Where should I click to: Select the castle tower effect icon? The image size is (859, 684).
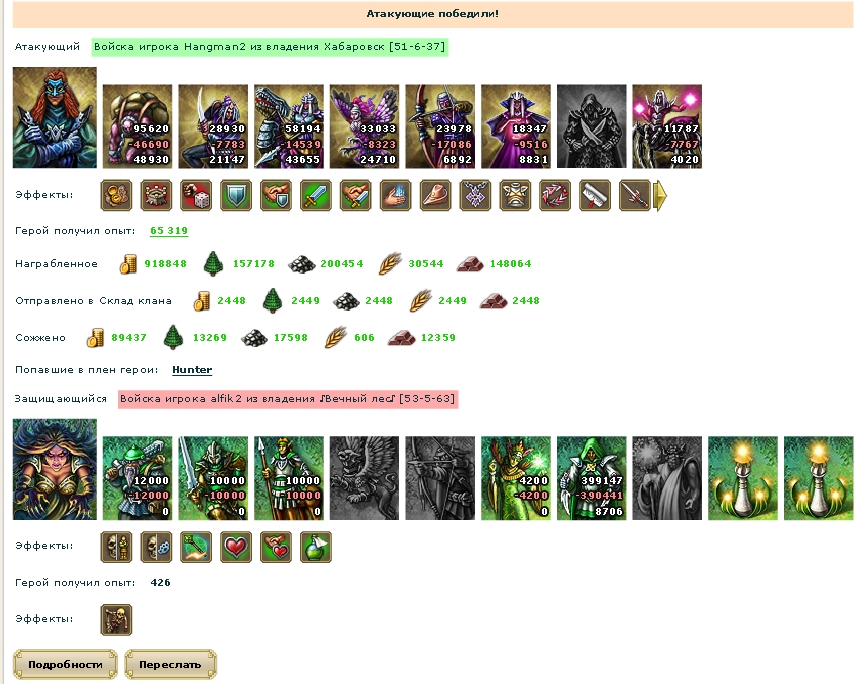coord(156,195)
